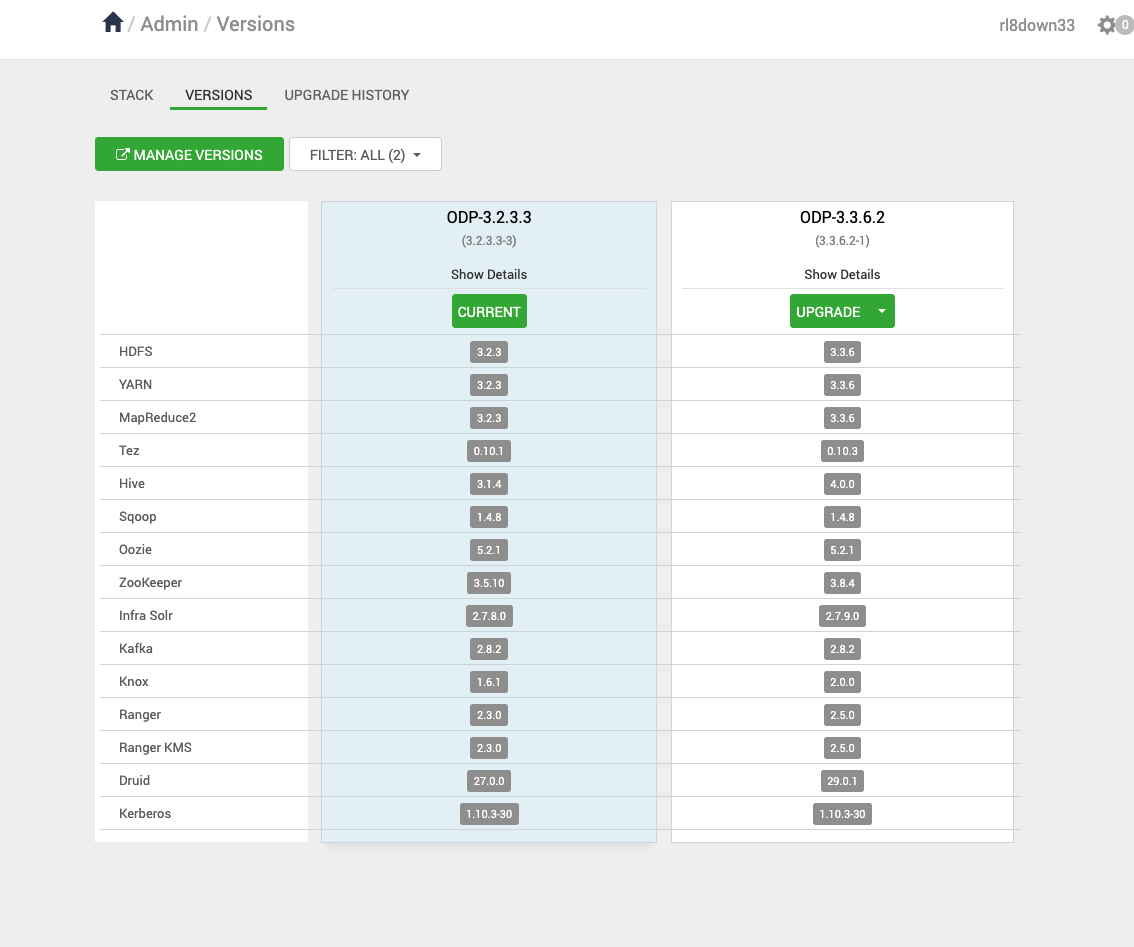Click the ODP-3.3.6.2 version title
Screen dimensions: 1134x947
(842, 217)
